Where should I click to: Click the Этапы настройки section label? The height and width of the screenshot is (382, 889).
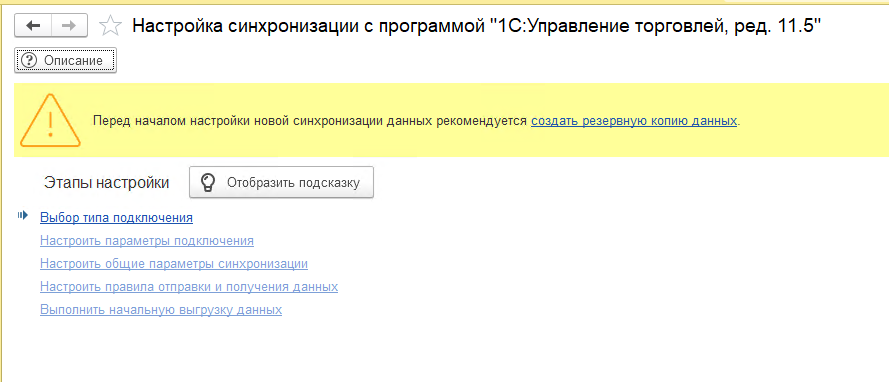coord(106,182)
